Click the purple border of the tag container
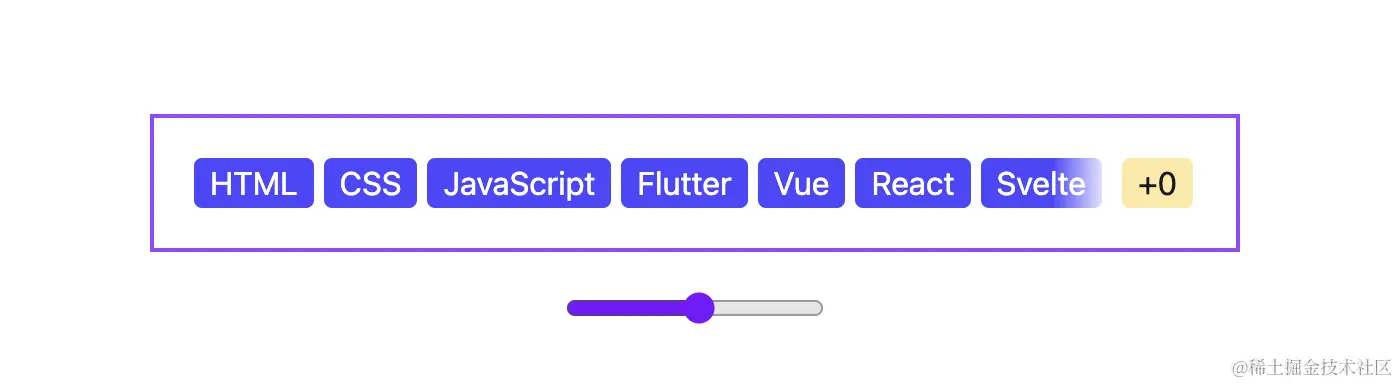This screenshot has width=1398, height=384. click(x=694, y=116)
